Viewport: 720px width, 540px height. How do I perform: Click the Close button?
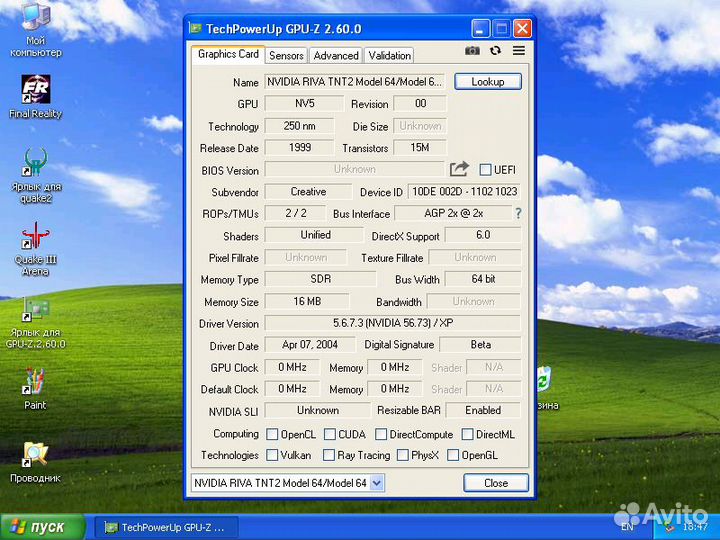[496, 483]
